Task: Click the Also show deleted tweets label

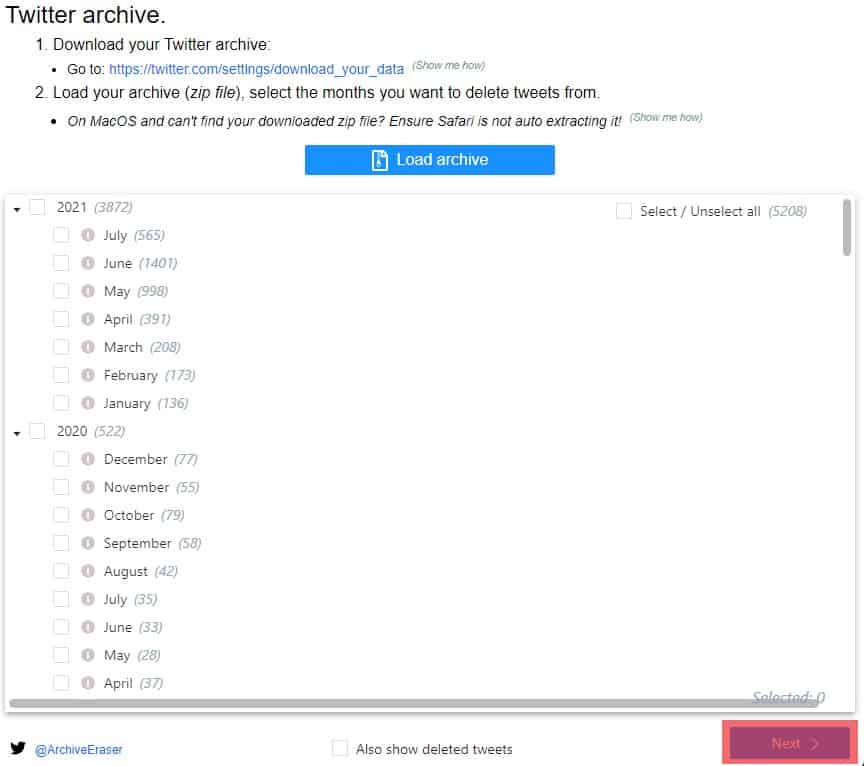Action: click(x=434, y=749)
